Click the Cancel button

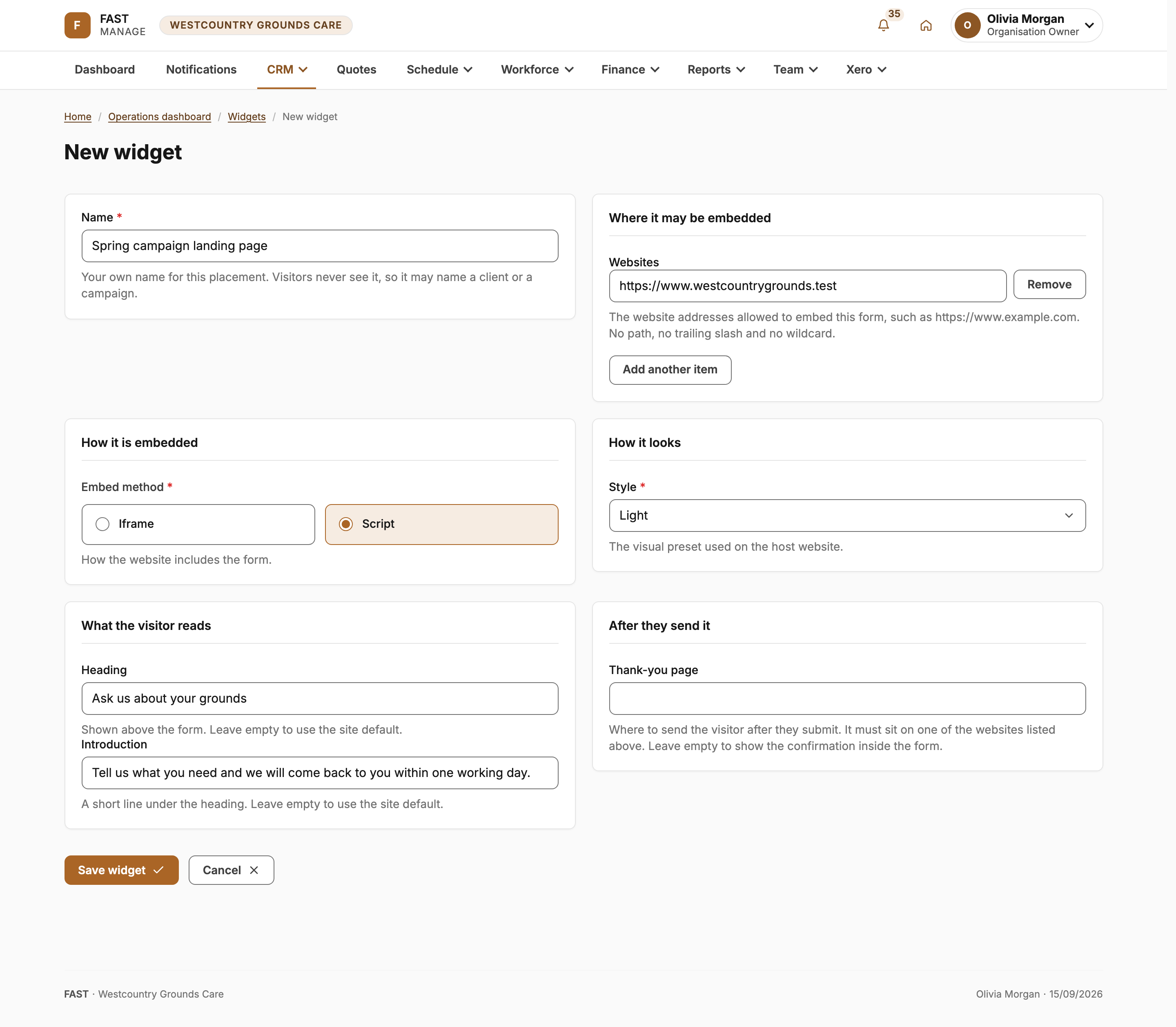(232, 870)
